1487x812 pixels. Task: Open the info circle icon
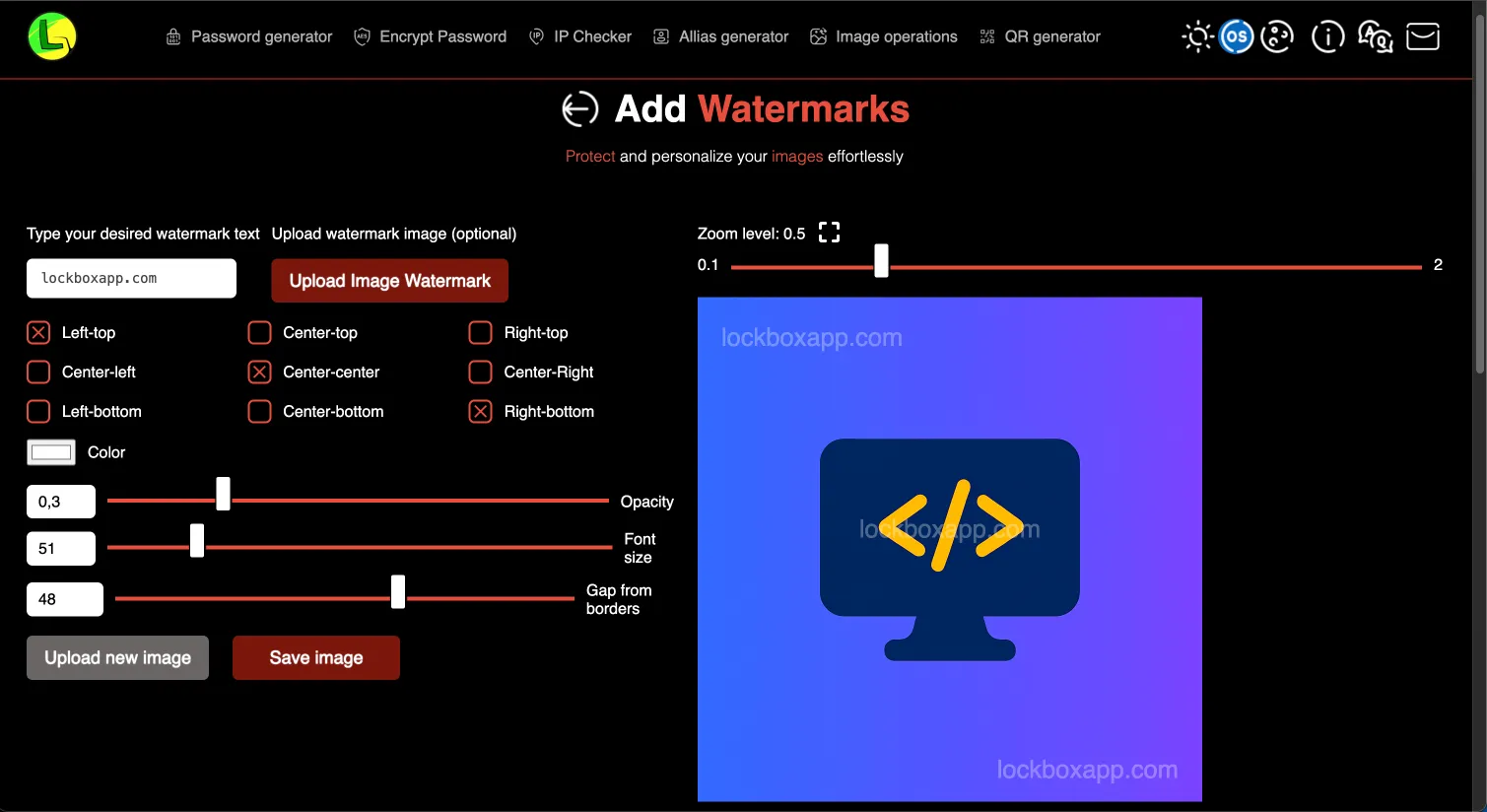click(1327, 37)
